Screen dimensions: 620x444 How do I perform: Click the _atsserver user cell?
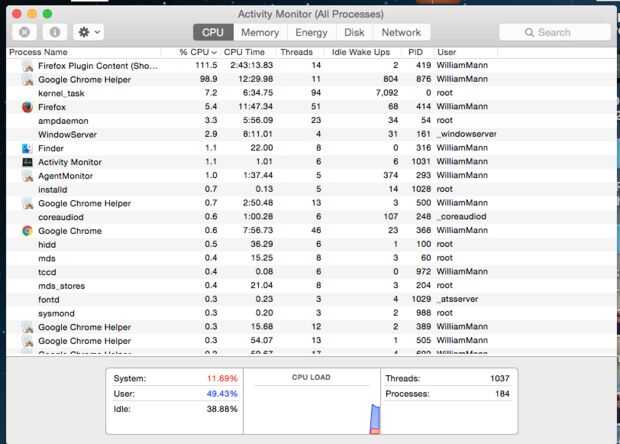click(x=457, y=299)
